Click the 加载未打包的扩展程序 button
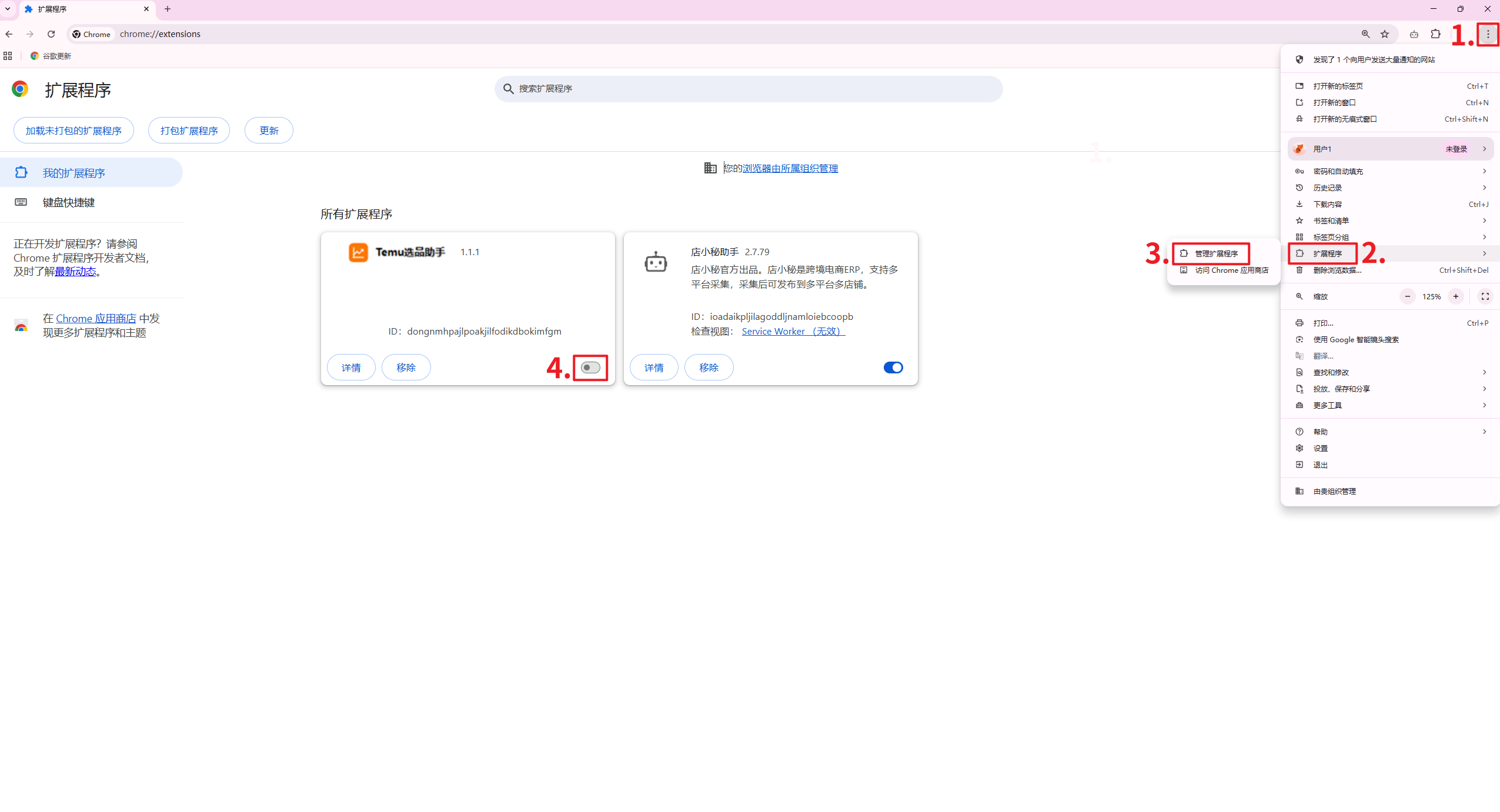Image resolution: width=1500 pixels, height=812 pixels. click(74, 131)
